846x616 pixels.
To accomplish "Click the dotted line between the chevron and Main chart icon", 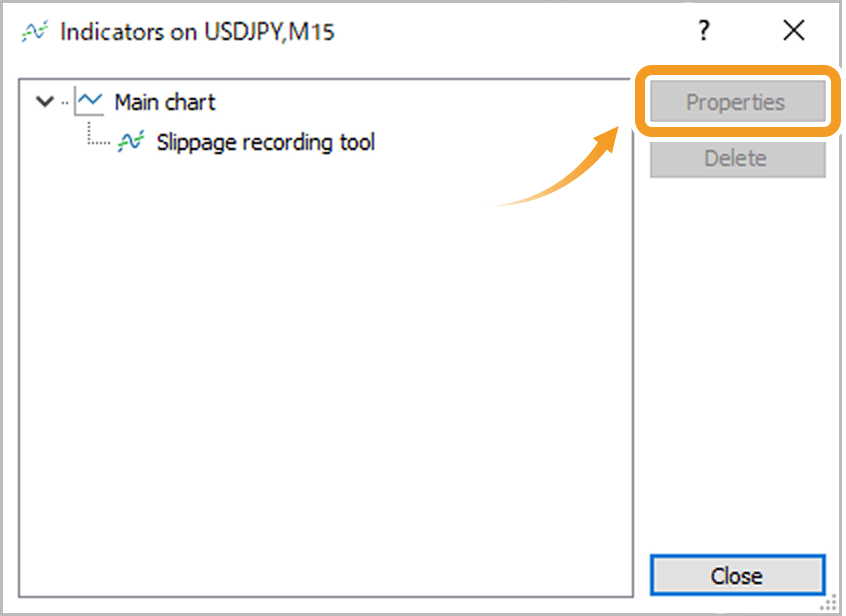I will tap(65, 102).
